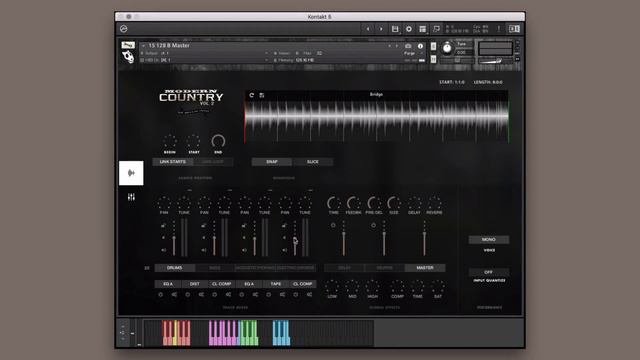Click speaker icon on the fourth mixer channel
Image resolution: width=640 pixels, height=360 pixels.
coord(284,250)
